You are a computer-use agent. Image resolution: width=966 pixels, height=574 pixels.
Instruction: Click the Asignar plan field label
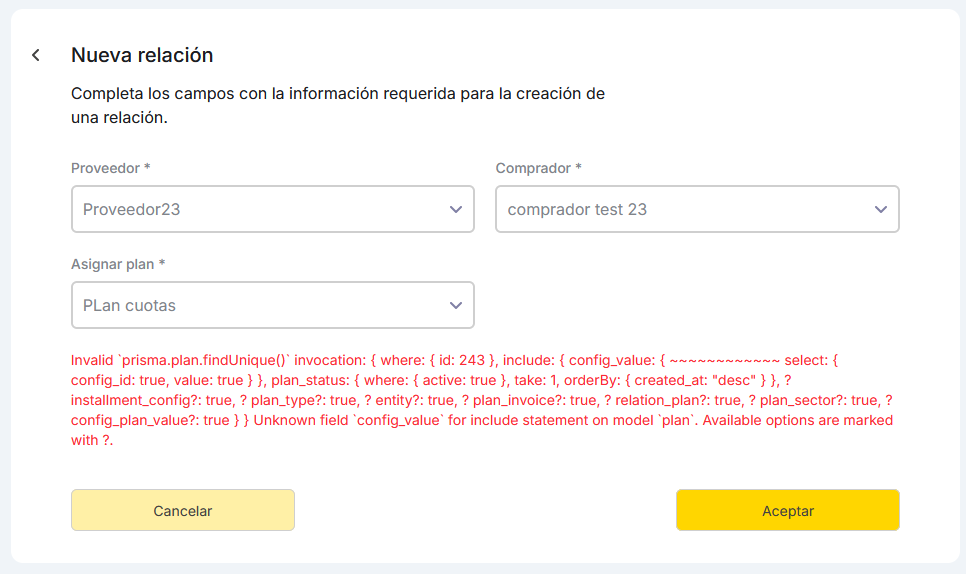[x=113, y=264]
